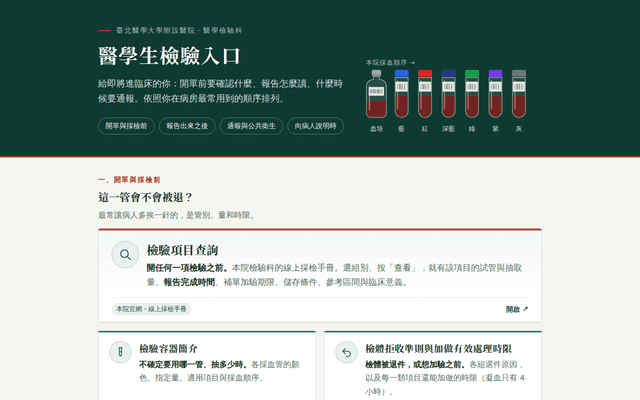
Task: Click the gray-capped tube icon
Action: (x=519, y=94)
